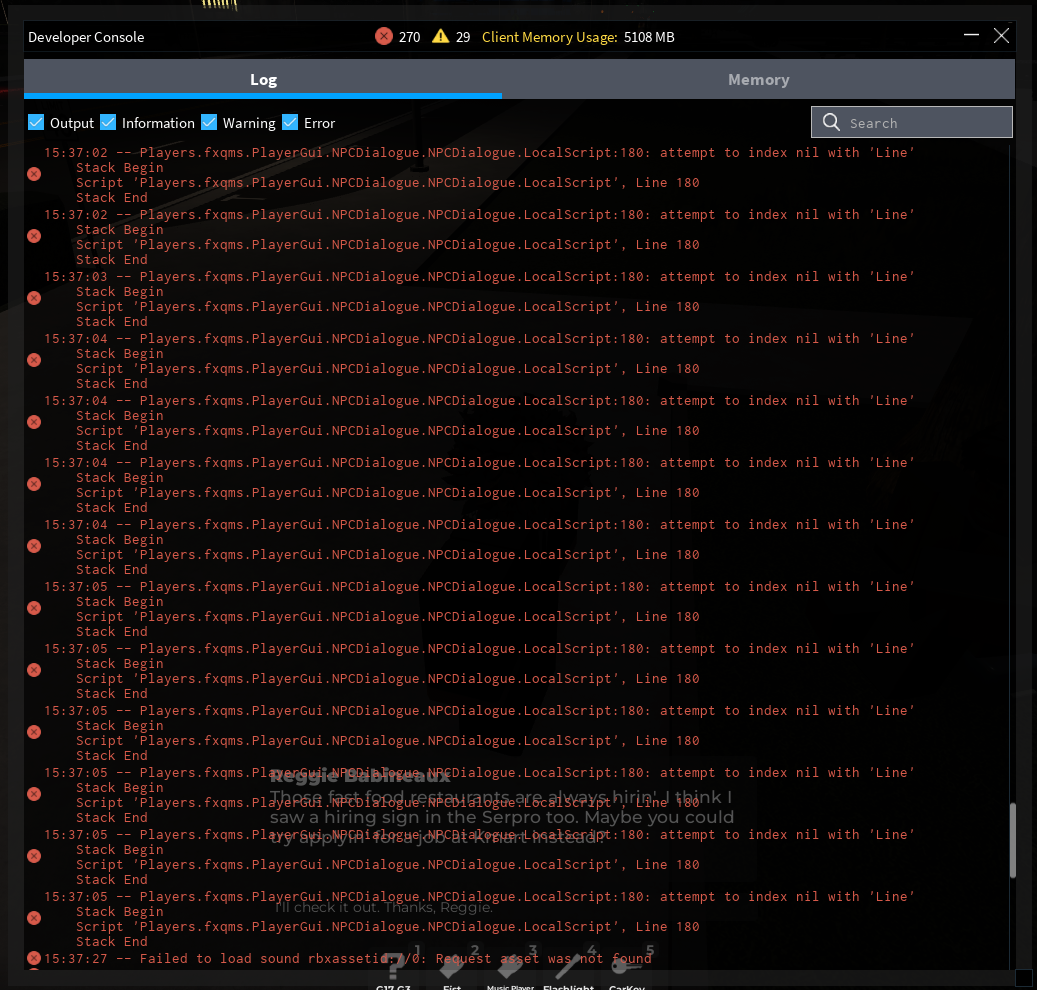Viewport: 1037px width, 990px height.
Task: Click the log's vertical scrollbar thumb
Action: click(x=1013, y=840)
